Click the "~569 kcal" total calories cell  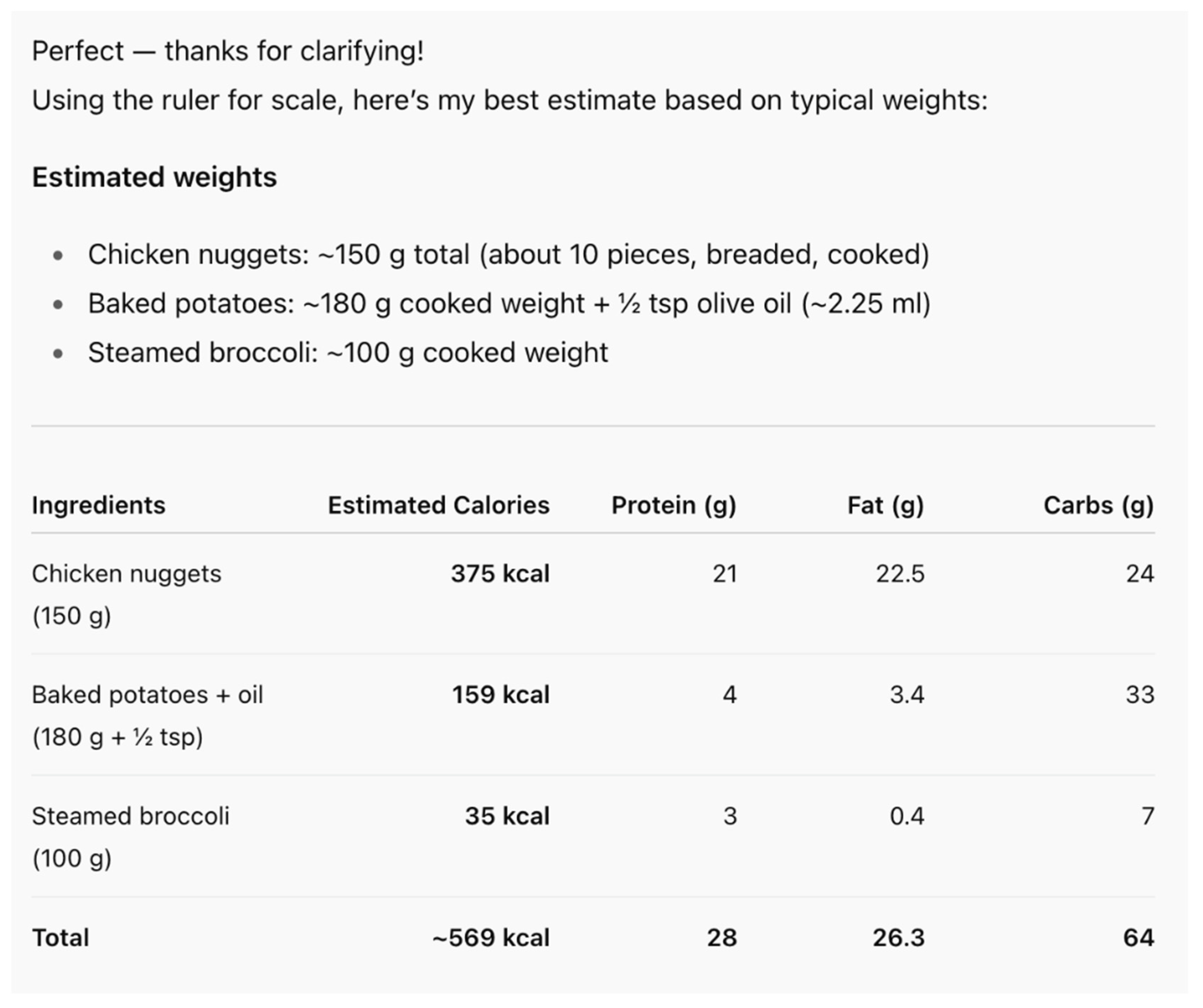[x=491, y=938]
